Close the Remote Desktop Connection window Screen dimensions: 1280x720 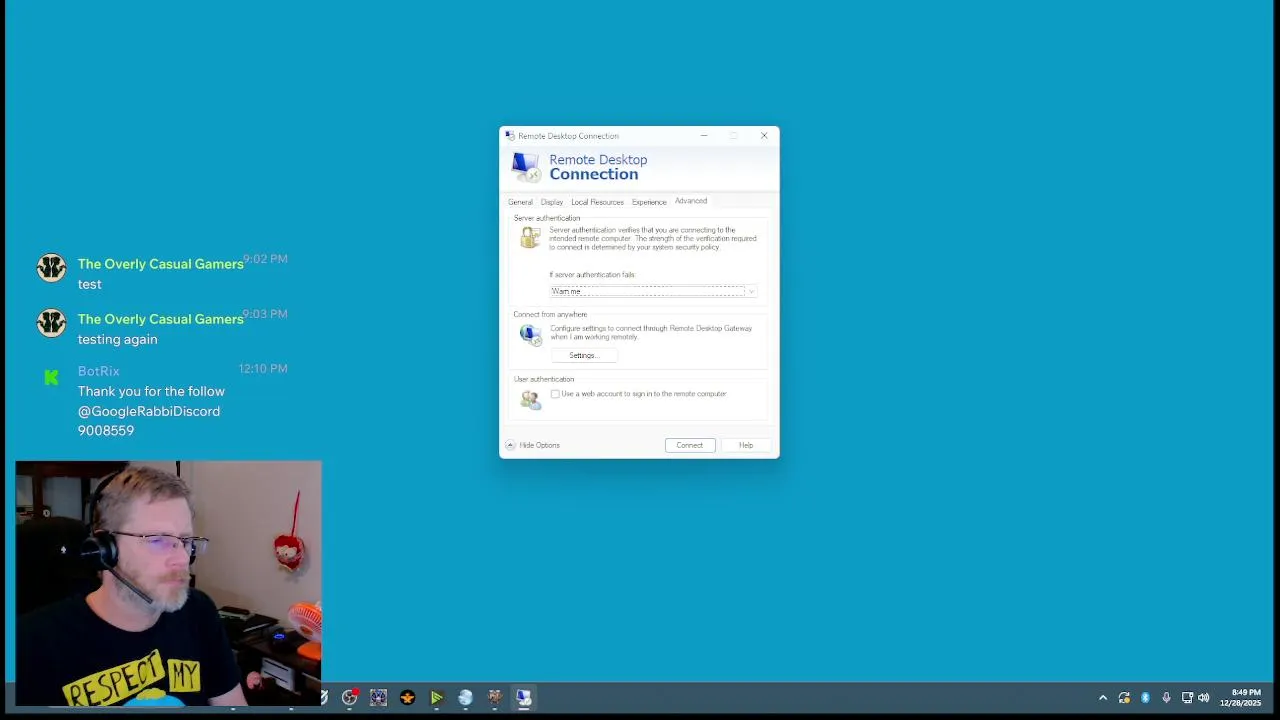coord(764,136)
